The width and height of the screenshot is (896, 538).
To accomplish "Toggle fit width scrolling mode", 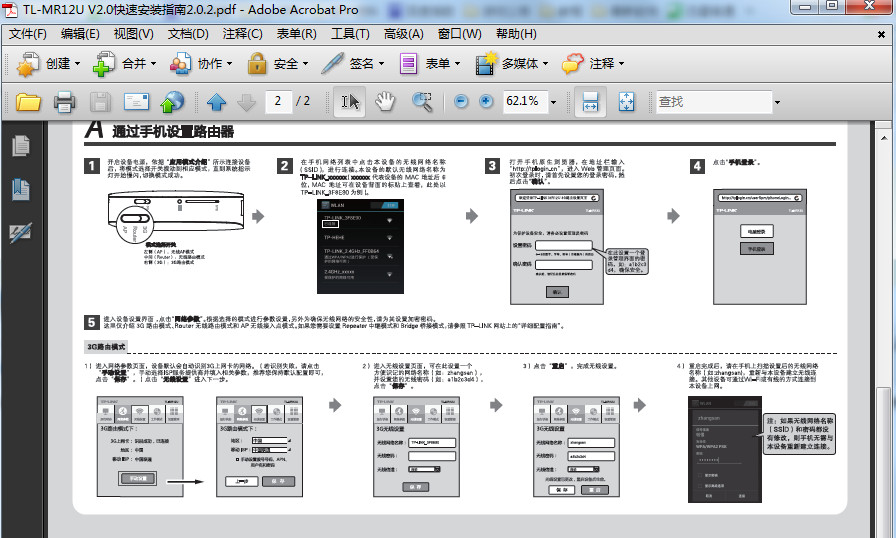I will click(590, 102).
